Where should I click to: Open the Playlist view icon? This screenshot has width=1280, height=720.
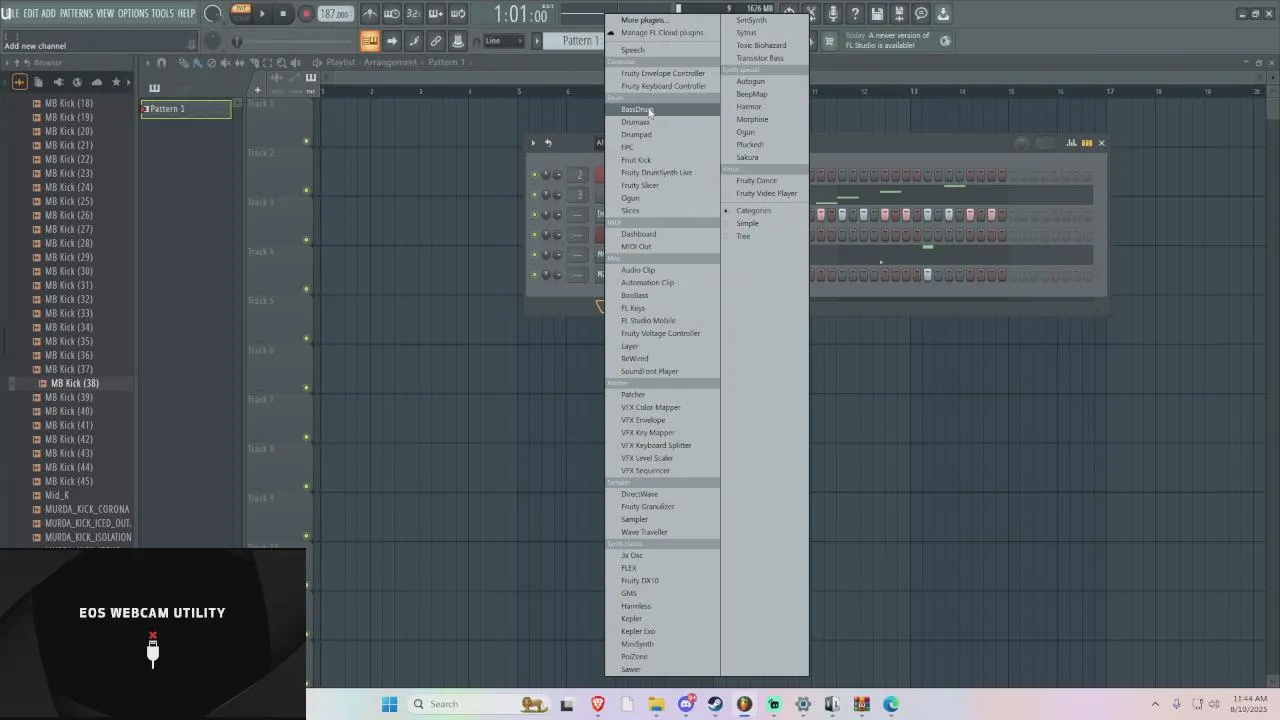(x=370, y=41)
